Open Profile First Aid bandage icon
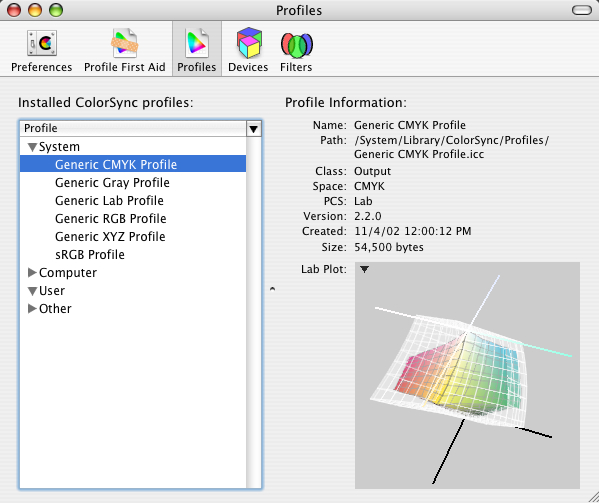The height and width of the screenshot is (503, 599). [125, 43]
